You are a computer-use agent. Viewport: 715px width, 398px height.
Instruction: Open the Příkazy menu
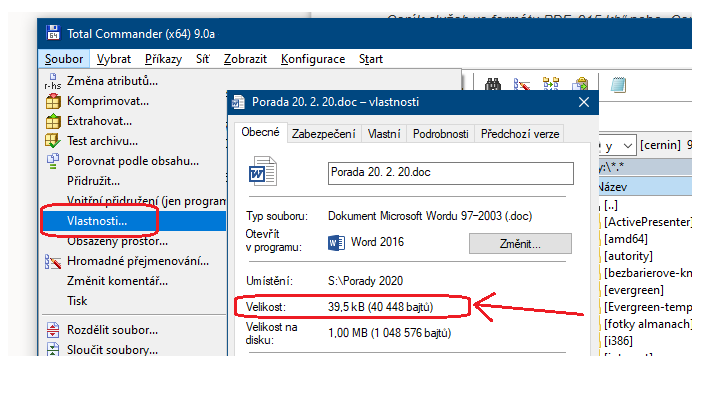[163, 59]
